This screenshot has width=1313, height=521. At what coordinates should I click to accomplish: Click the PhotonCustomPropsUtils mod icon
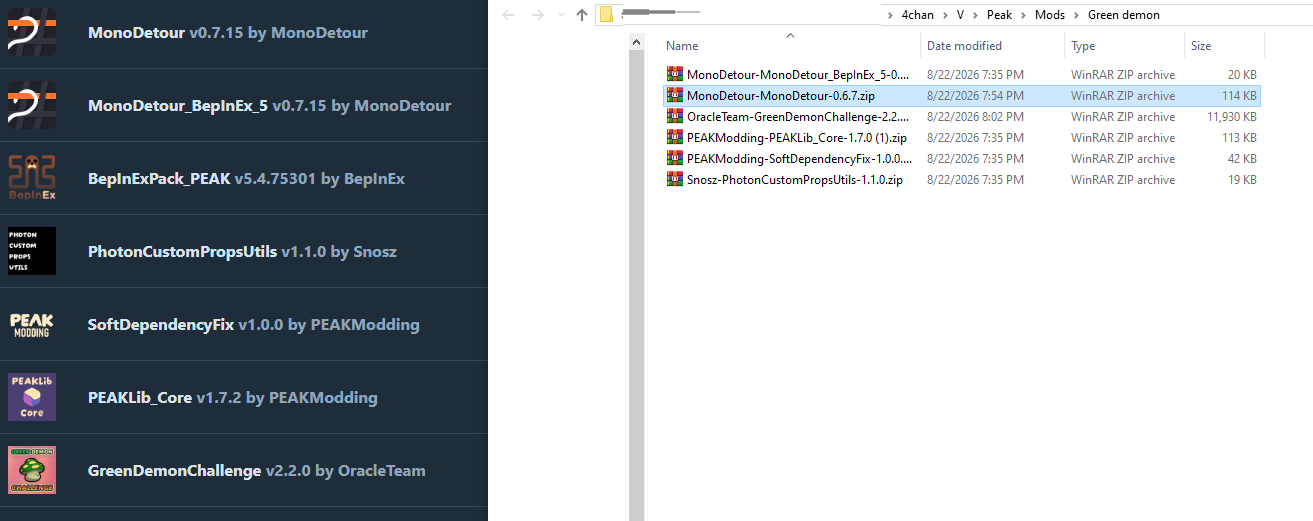click(32, 251)
